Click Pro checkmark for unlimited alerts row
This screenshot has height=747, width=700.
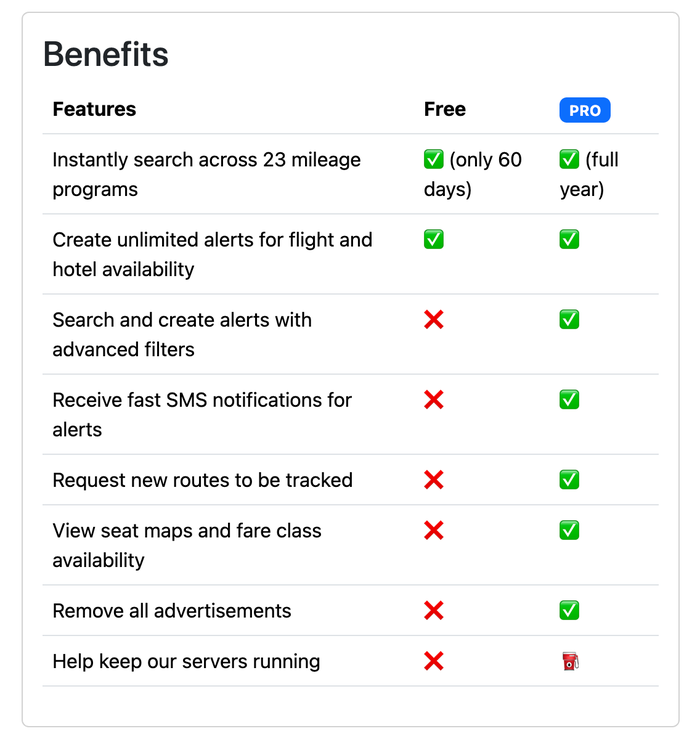tap(569, 239)
